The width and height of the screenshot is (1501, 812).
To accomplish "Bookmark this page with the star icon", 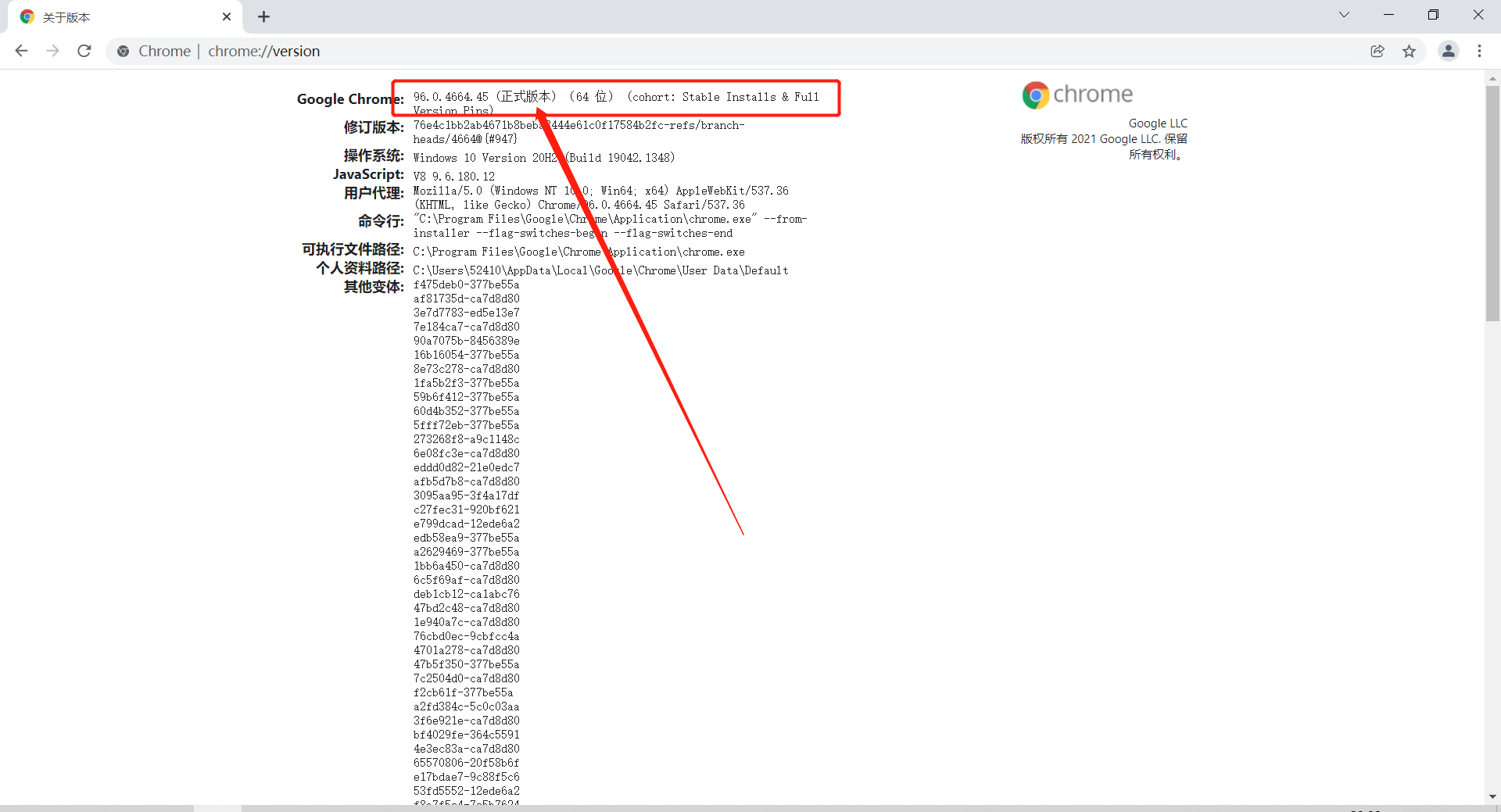I will [x=1410, y=51].
